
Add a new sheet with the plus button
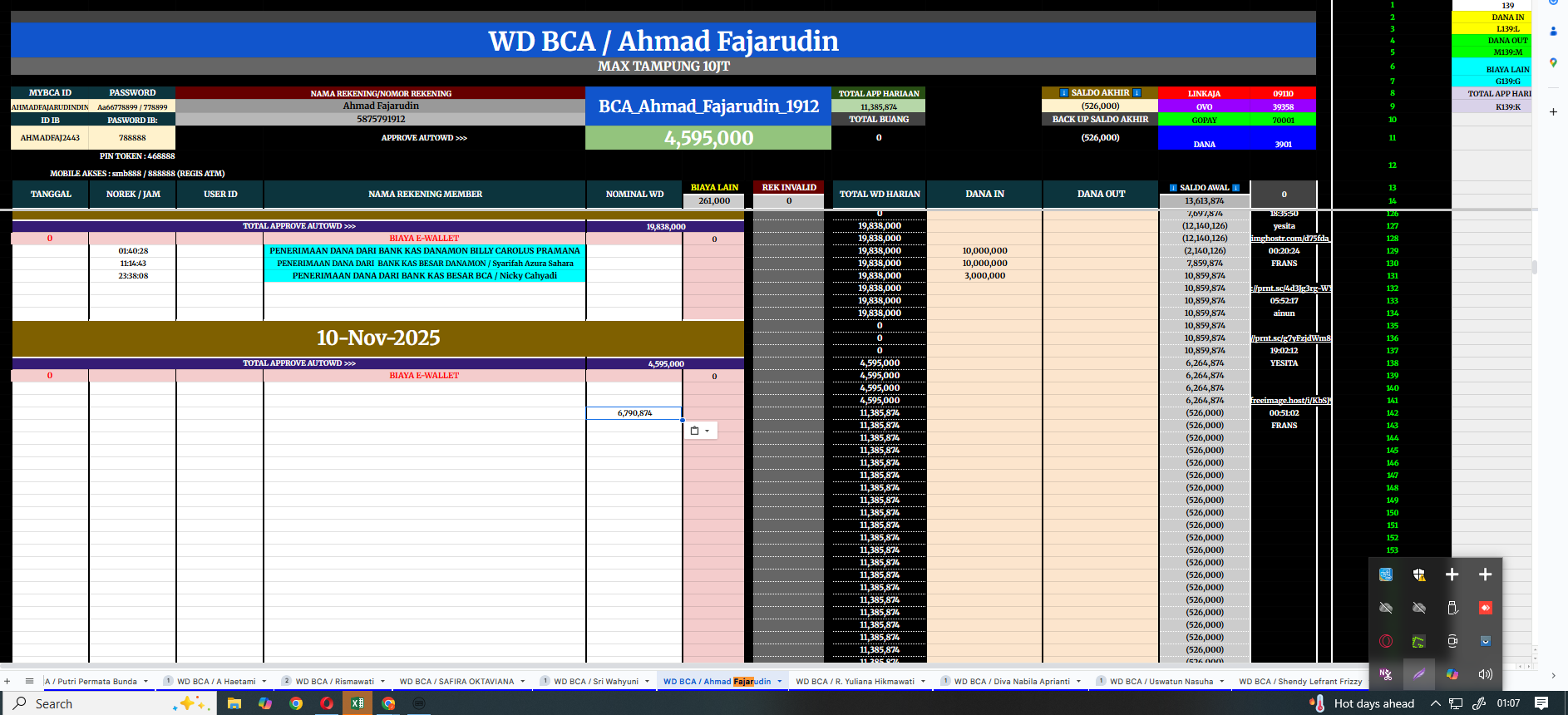[7, 681]
